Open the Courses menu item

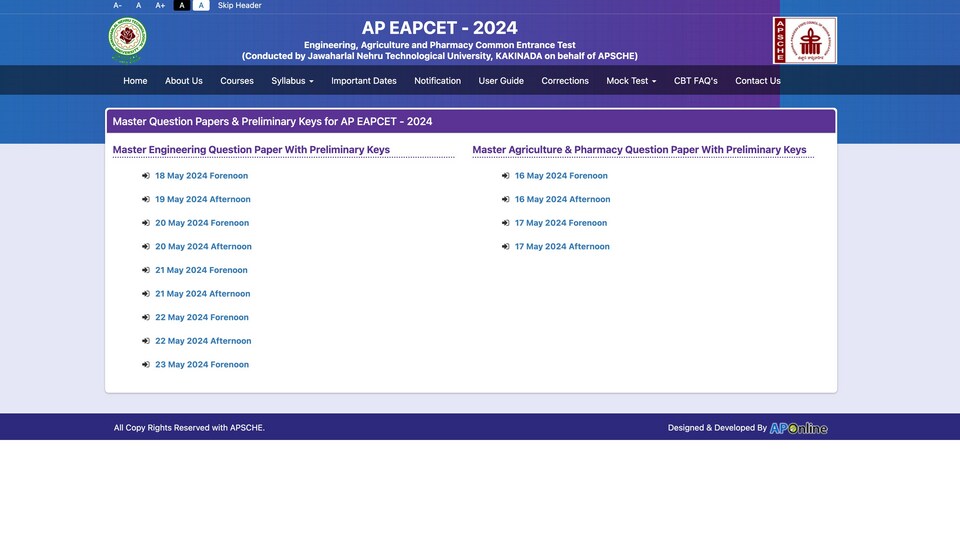[x=237, y=81]
